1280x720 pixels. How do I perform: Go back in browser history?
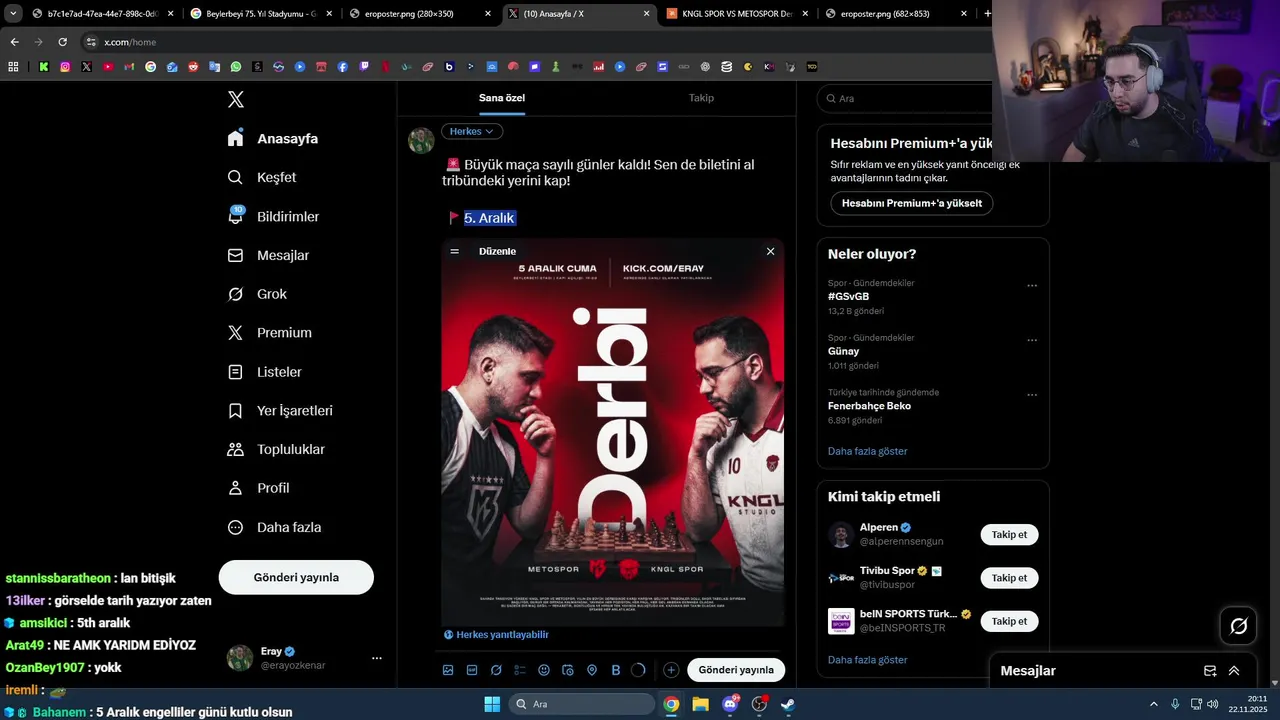[x=14, y=42]
